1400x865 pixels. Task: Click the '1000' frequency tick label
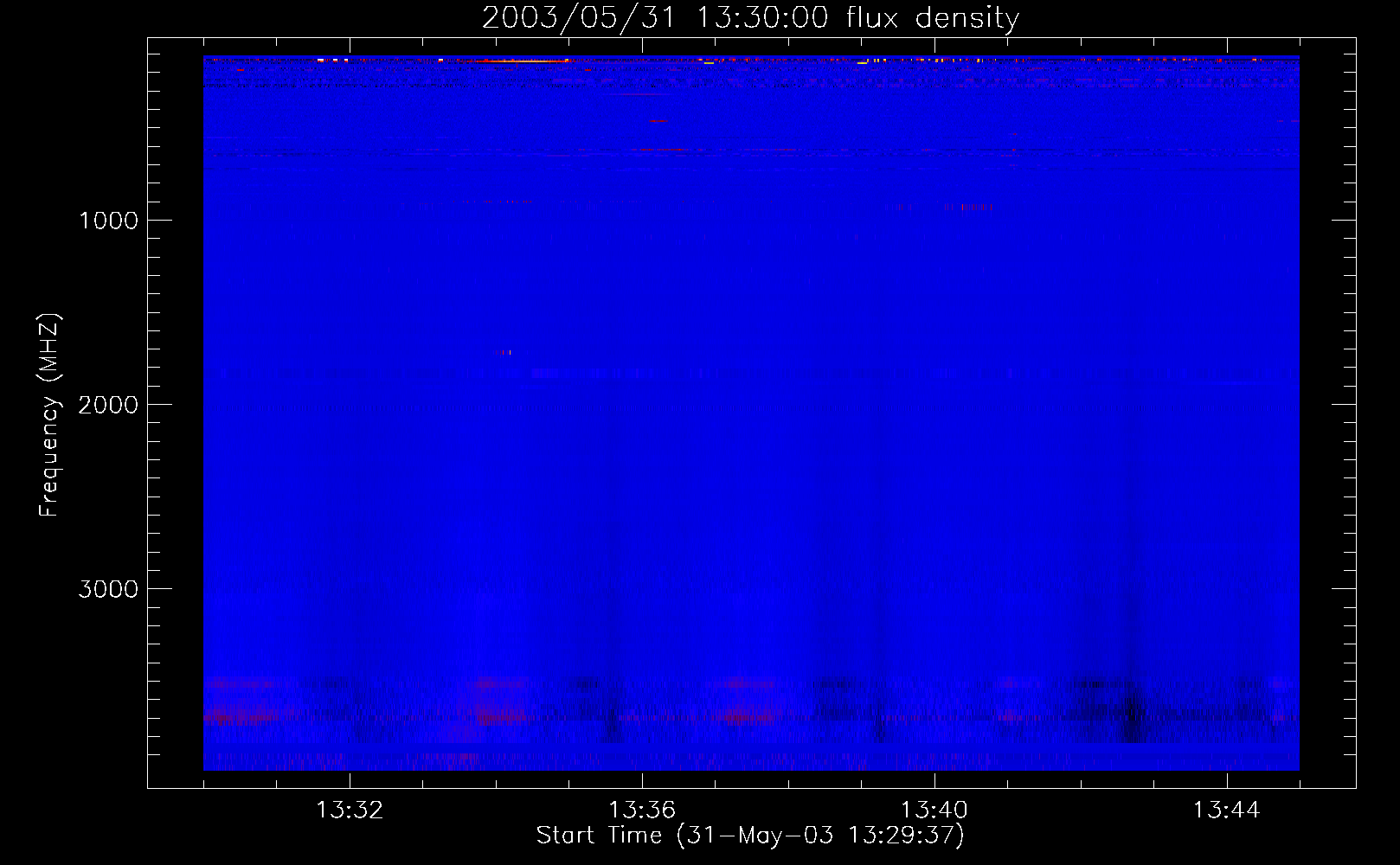[108, 221]
